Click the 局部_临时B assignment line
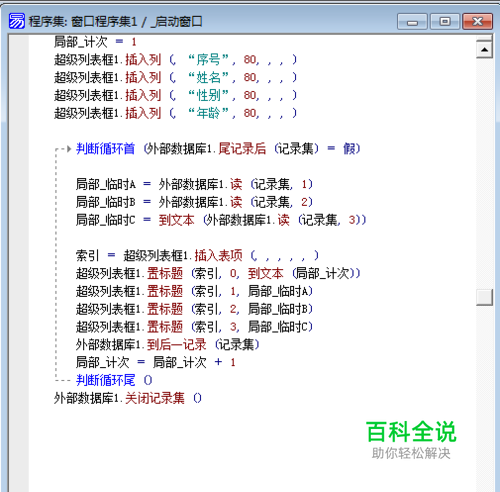500x492 pixels. point(194,202)
